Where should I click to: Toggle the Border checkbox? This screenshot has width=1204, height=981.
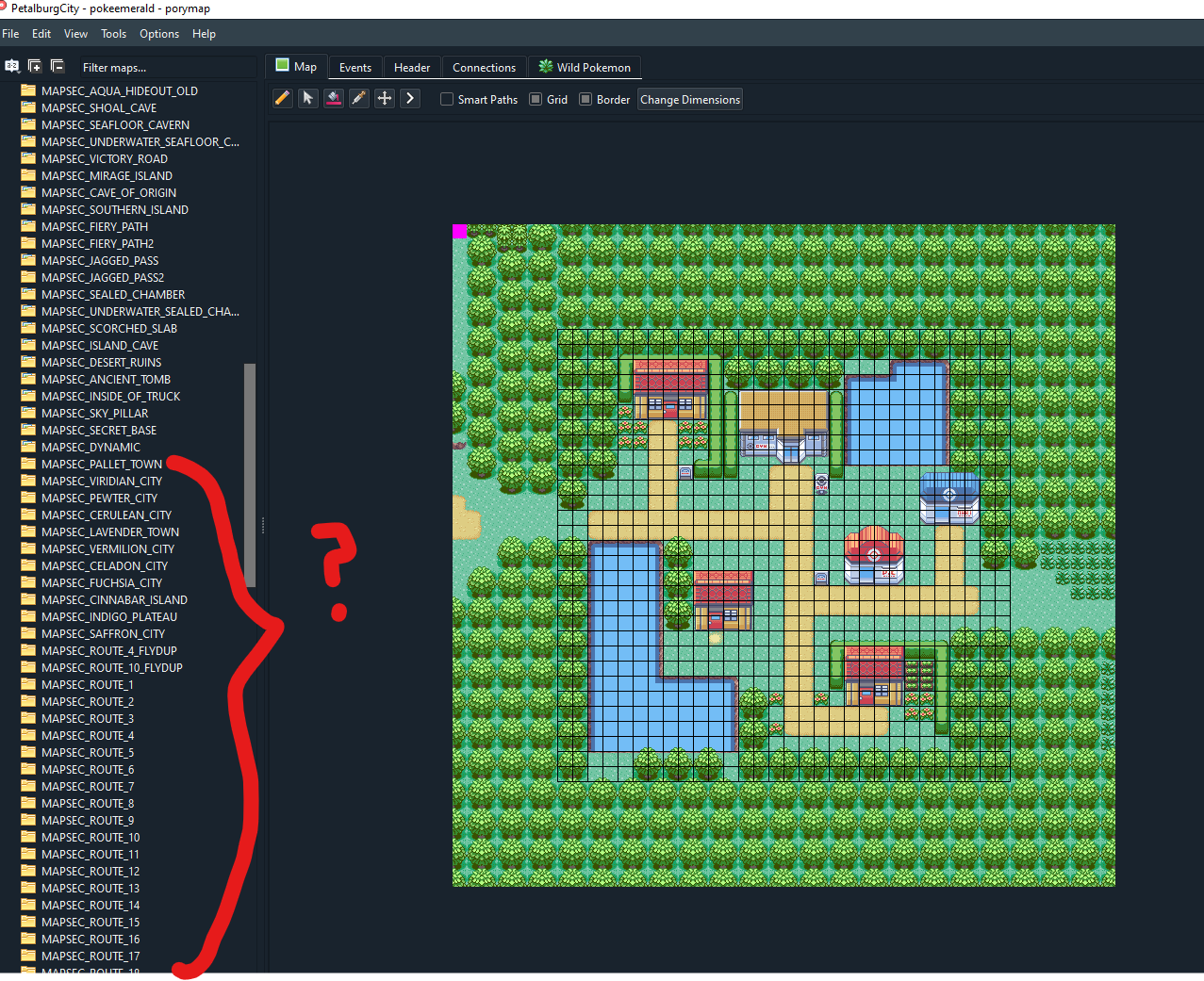coord(586,99)
